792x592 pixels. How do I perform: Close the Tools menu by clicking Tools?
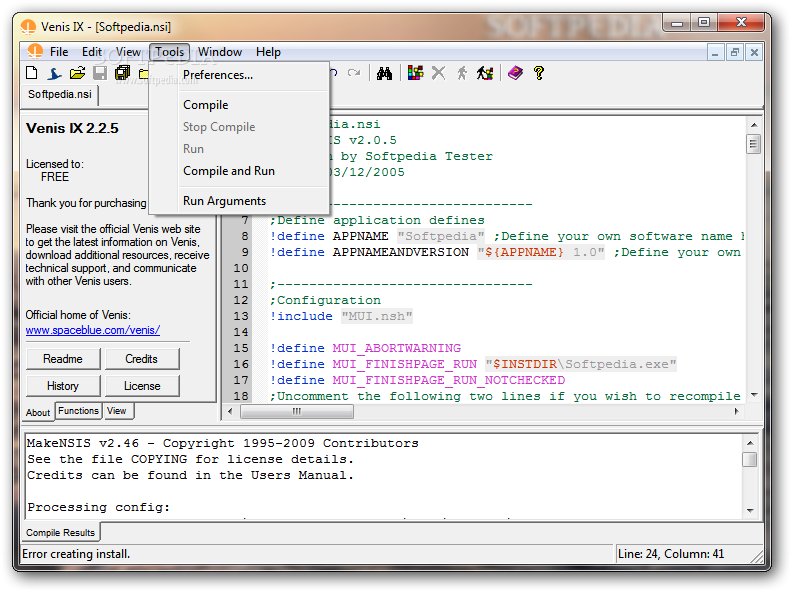(169, 52)
